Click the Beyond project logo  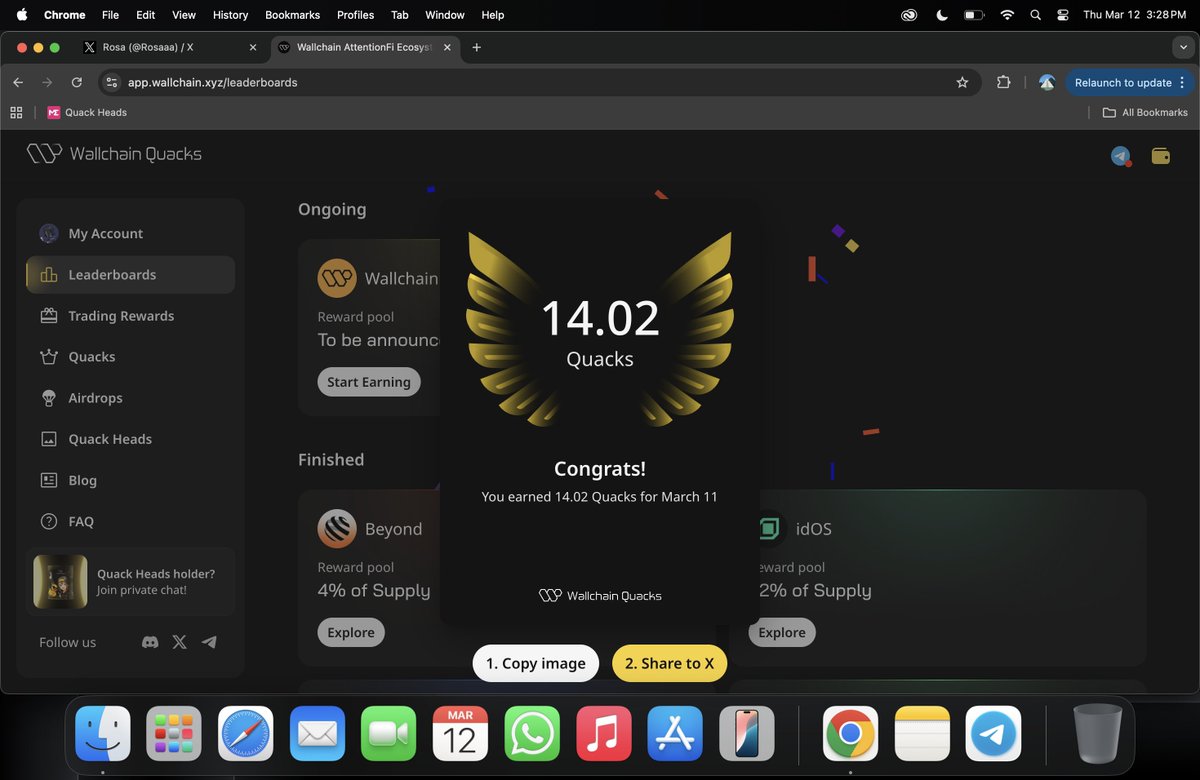[337, 529]
